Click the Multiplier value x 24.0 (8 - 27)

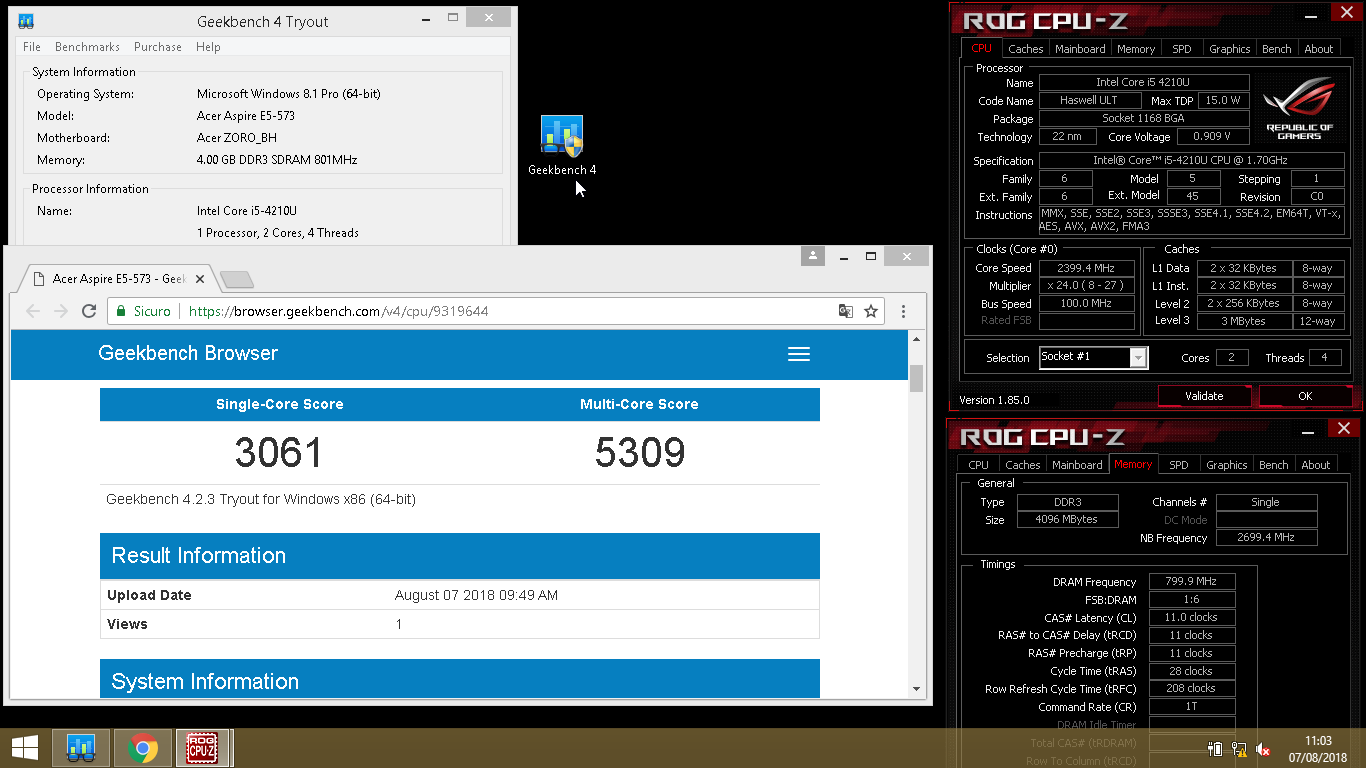coord(1087,286)
